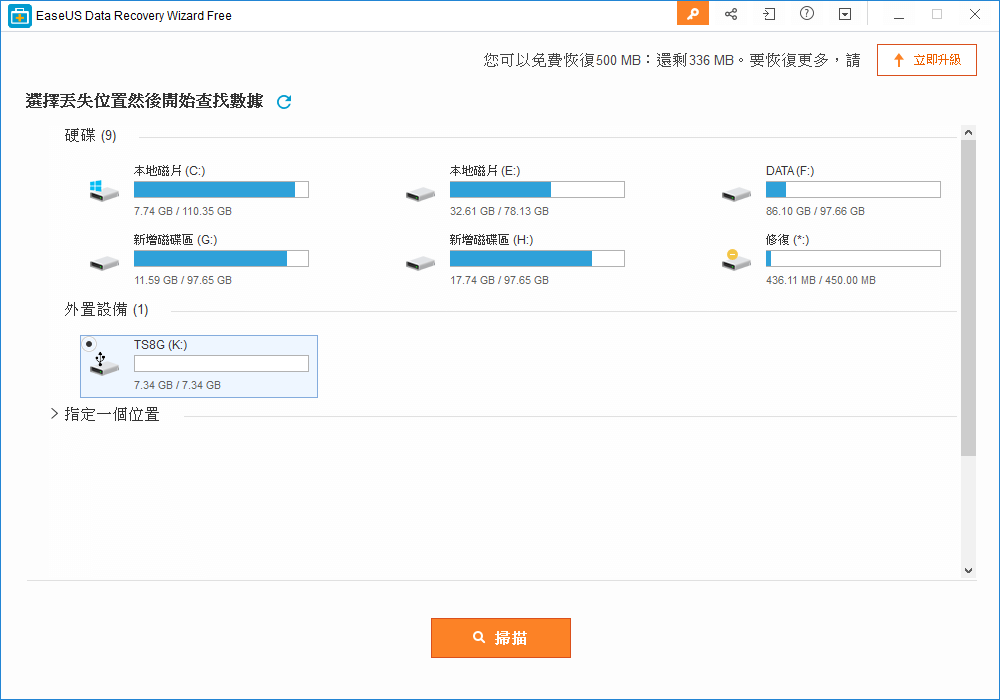Click the EaseUS logo in title bar
Image resolution: width=1000 pixels, height=700 pixels.
click(19, 15)
